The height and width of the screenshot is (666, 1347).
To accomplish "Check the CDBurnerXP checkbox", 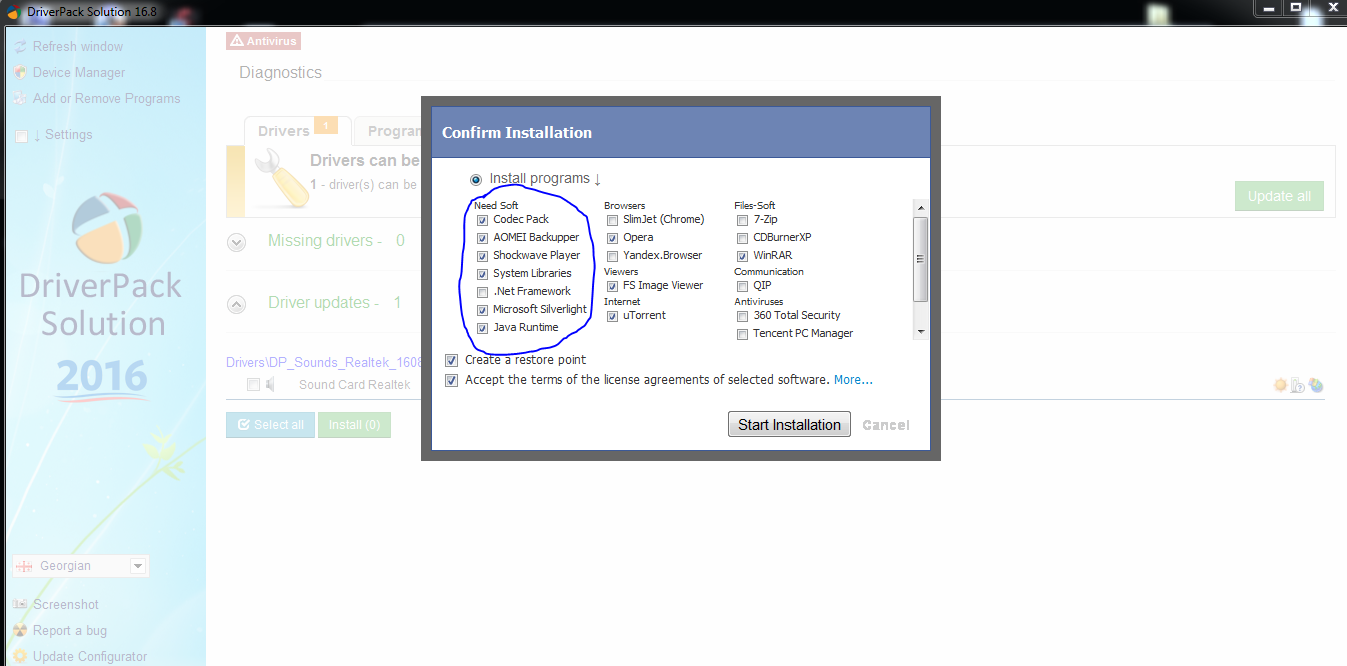I will tap(743, 238).
